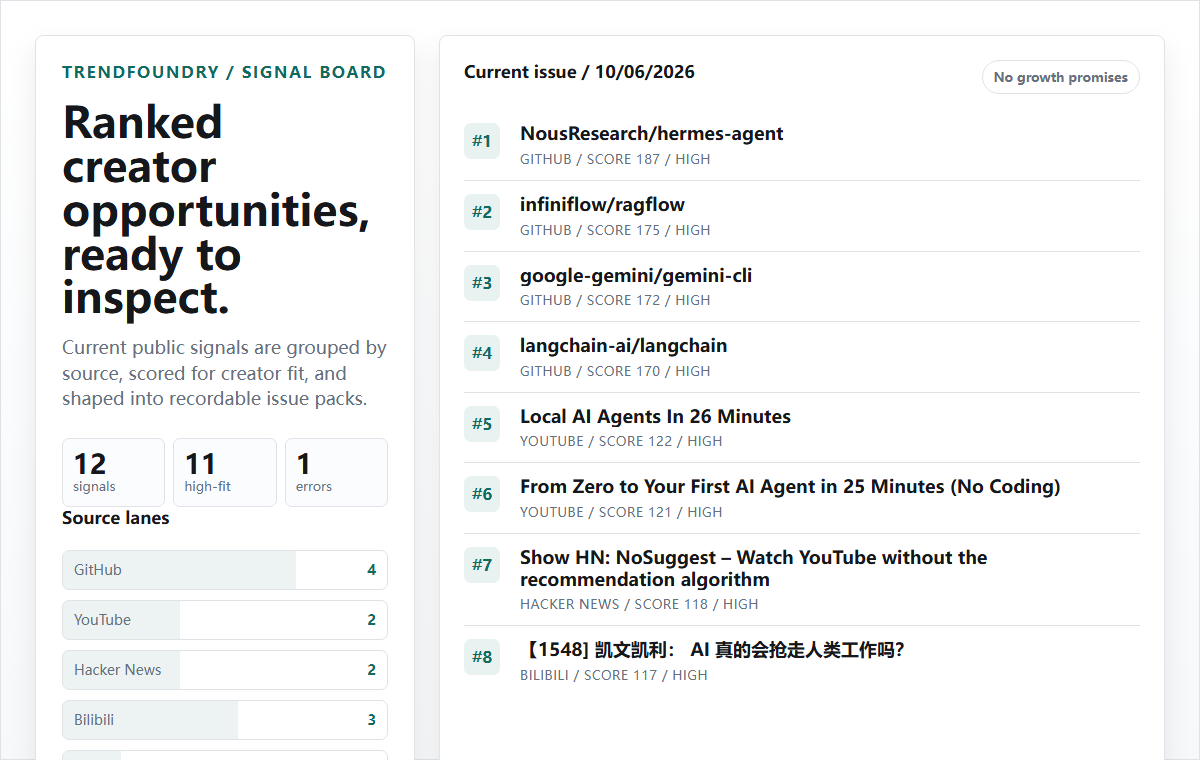
Task: Select the Hacker News source lane bar
Action: coord(225,670)
